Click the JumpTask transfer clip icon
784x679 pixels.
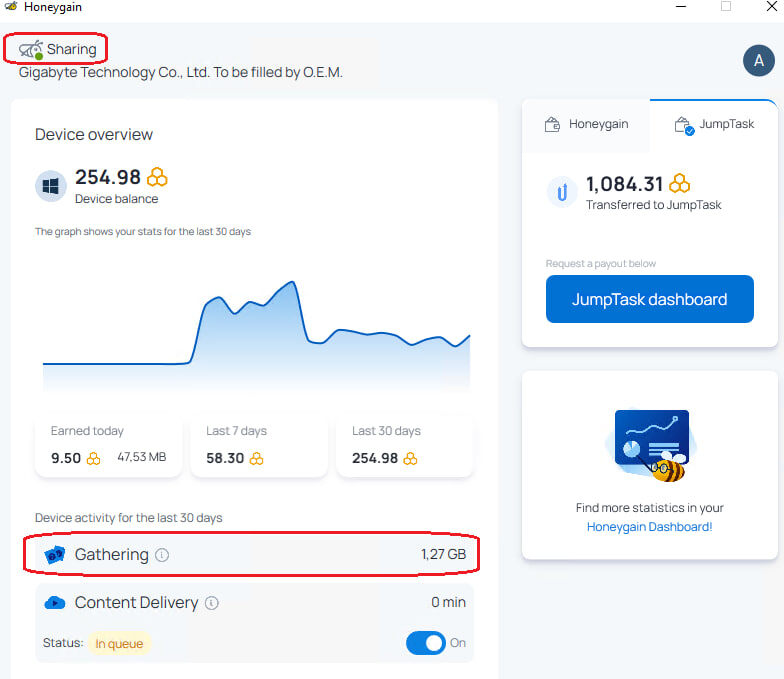[562, 192]
